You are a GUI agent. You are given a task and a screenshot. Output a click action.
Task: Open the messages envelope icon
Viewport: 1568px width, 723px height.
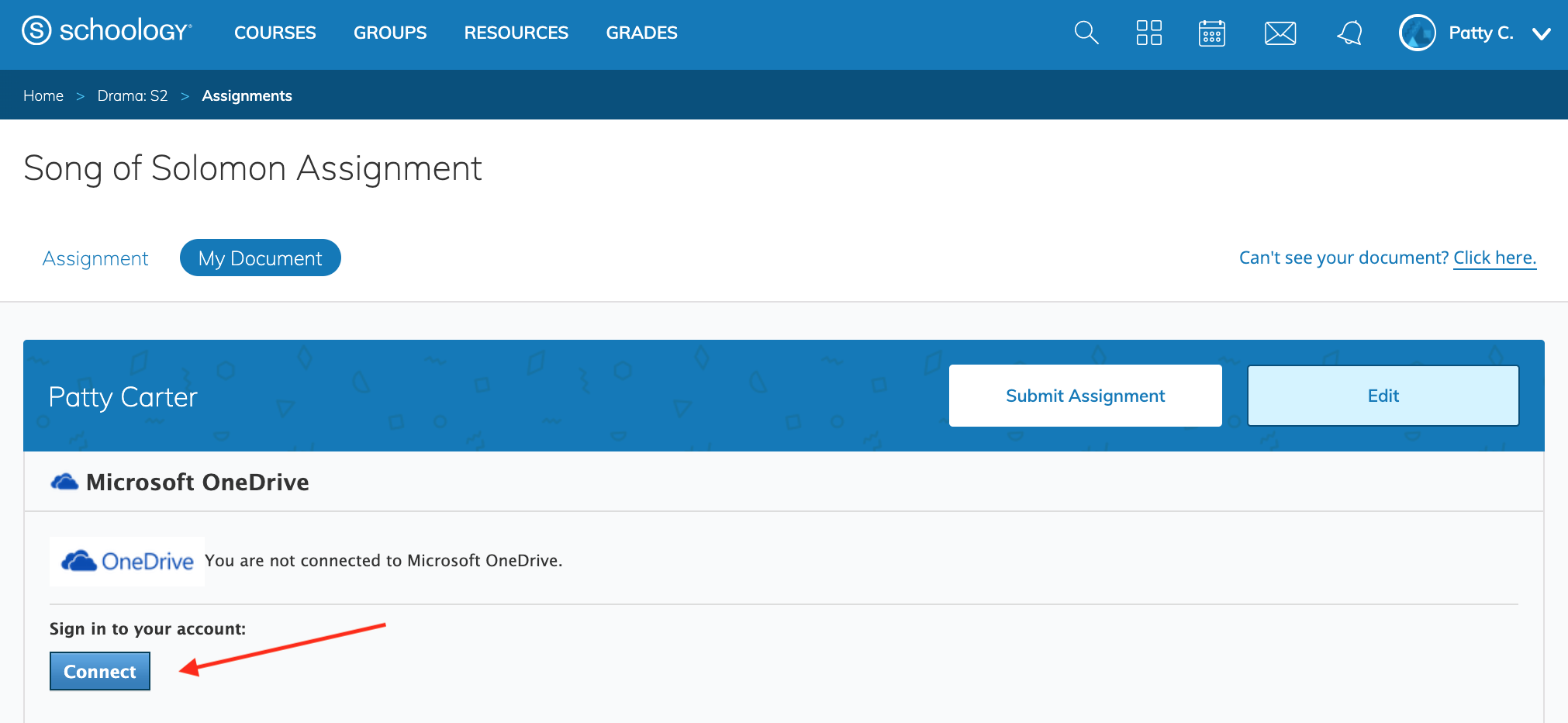[1280, 33]
